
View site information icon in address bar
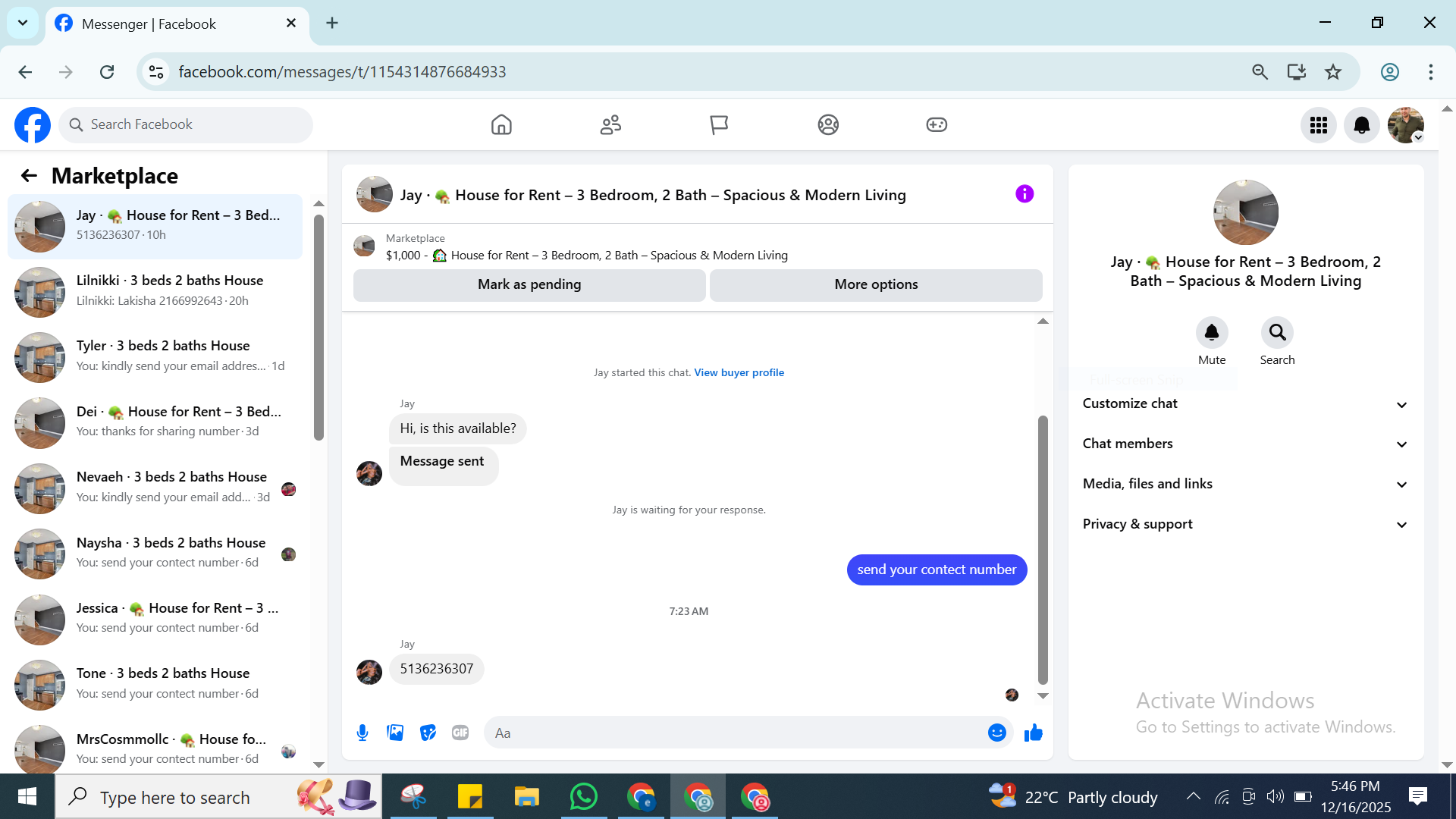pyautogui.click(x=156, y=72)
